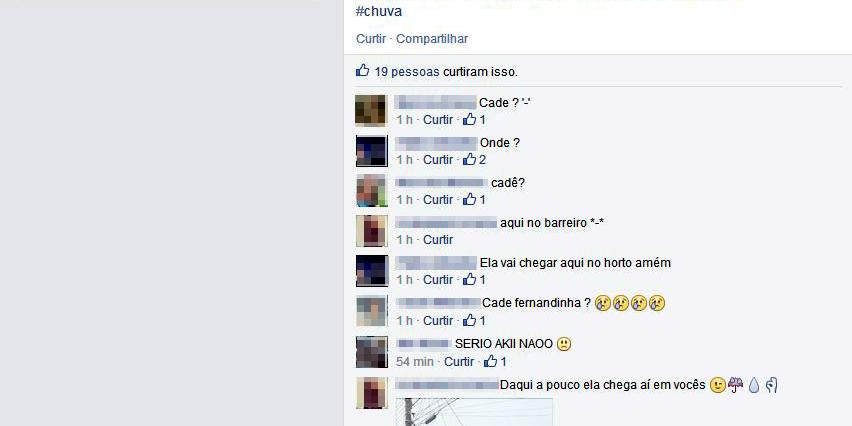
Task: Open avatar of 'Cade fernandinha' commenter
Action: (x=372, y=311)
